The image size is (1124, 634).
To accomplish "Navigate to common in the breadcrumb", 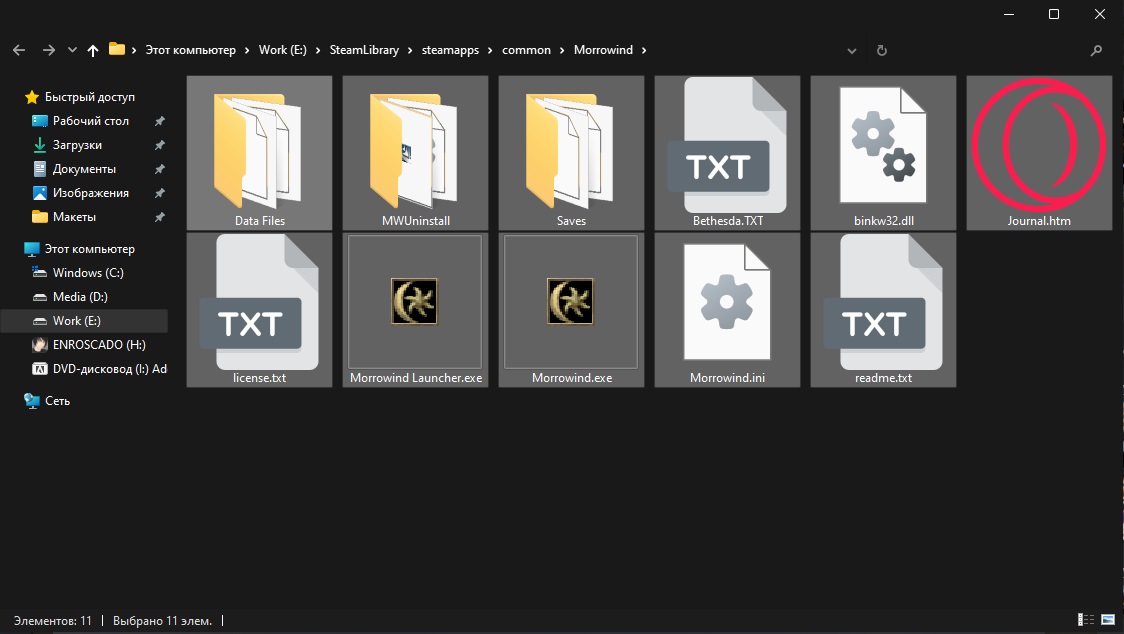I will point(526,50).
